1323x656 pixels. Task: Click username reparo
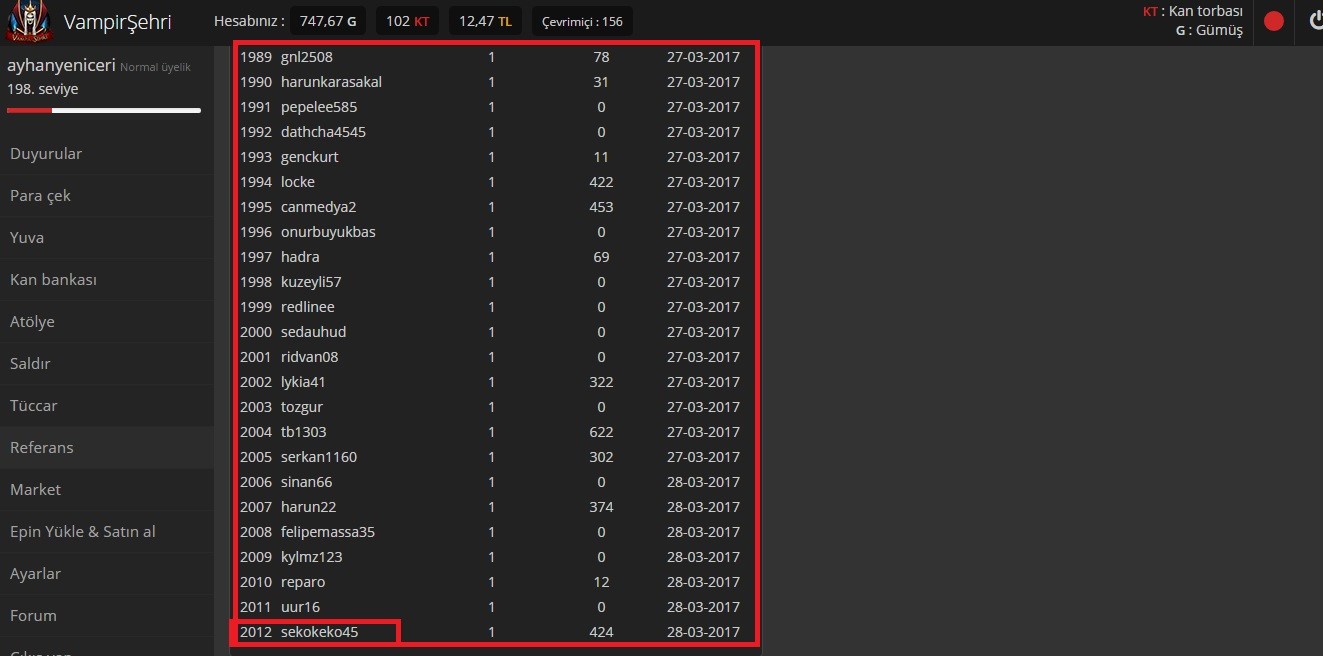pyautogui.click(x=303, y=582)
